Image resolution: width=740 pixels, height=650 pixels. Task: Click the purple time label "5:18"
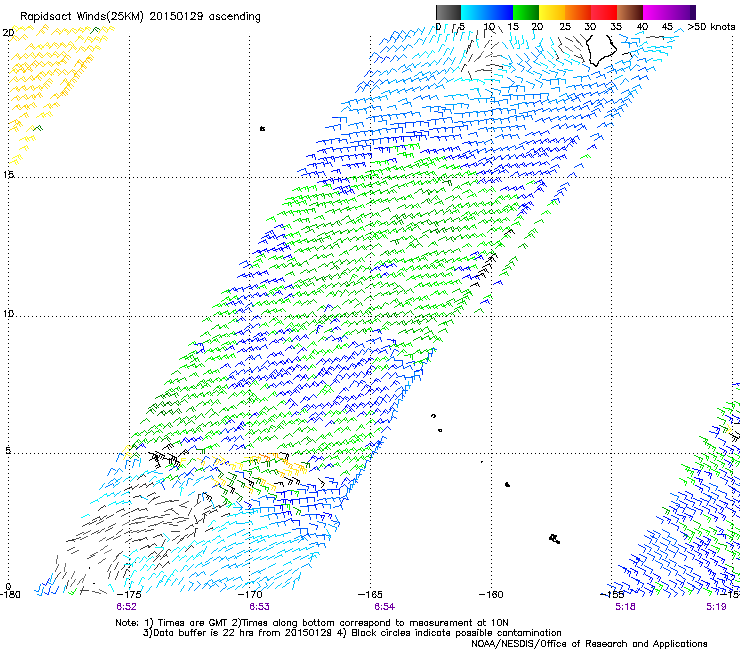tap(625, 607)
